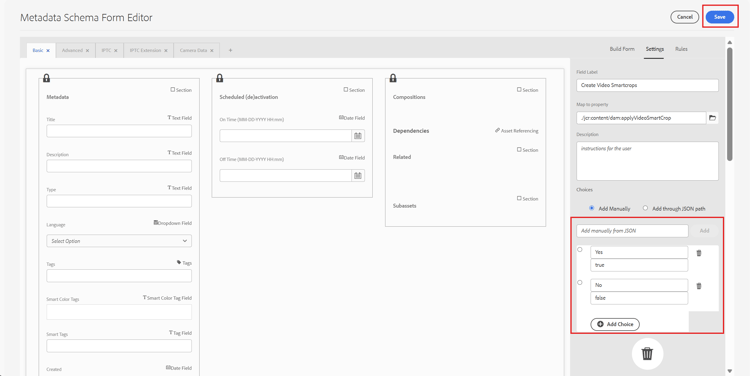Click Asset Referencing link icon label
The height and width of the screenshot is (376, 750).
(517, 131)
